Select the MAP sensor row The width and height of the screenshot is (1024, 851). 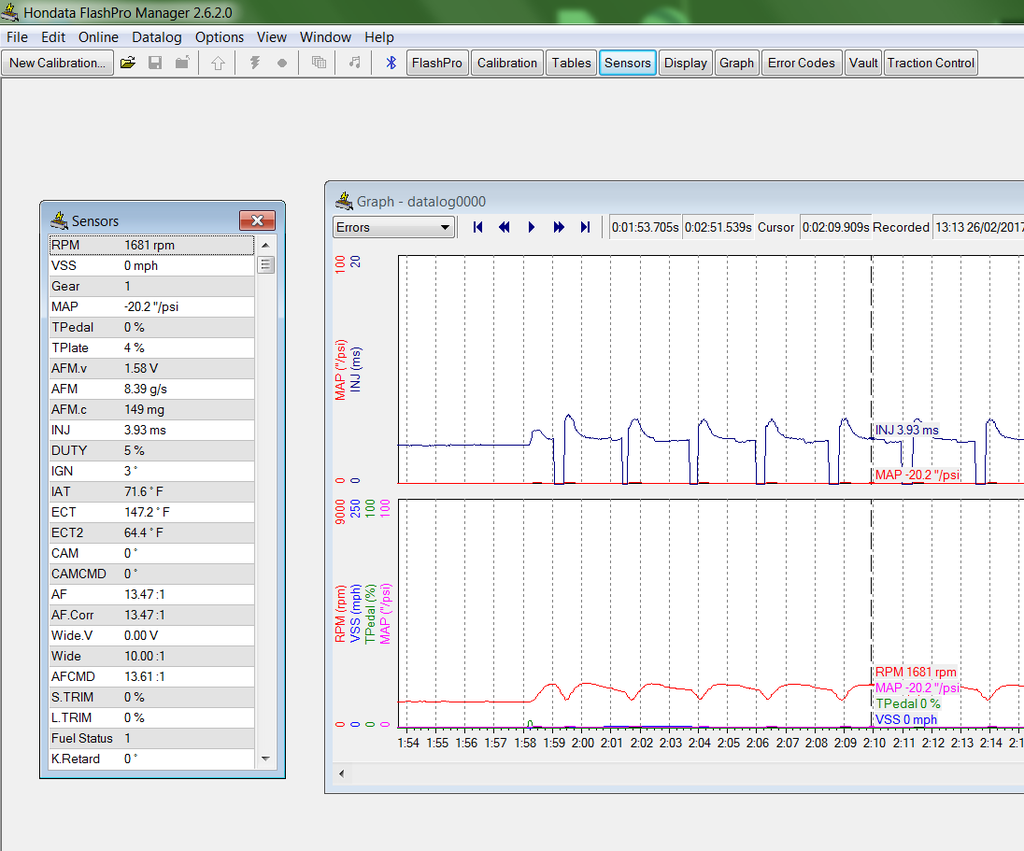tap(152, 306)
